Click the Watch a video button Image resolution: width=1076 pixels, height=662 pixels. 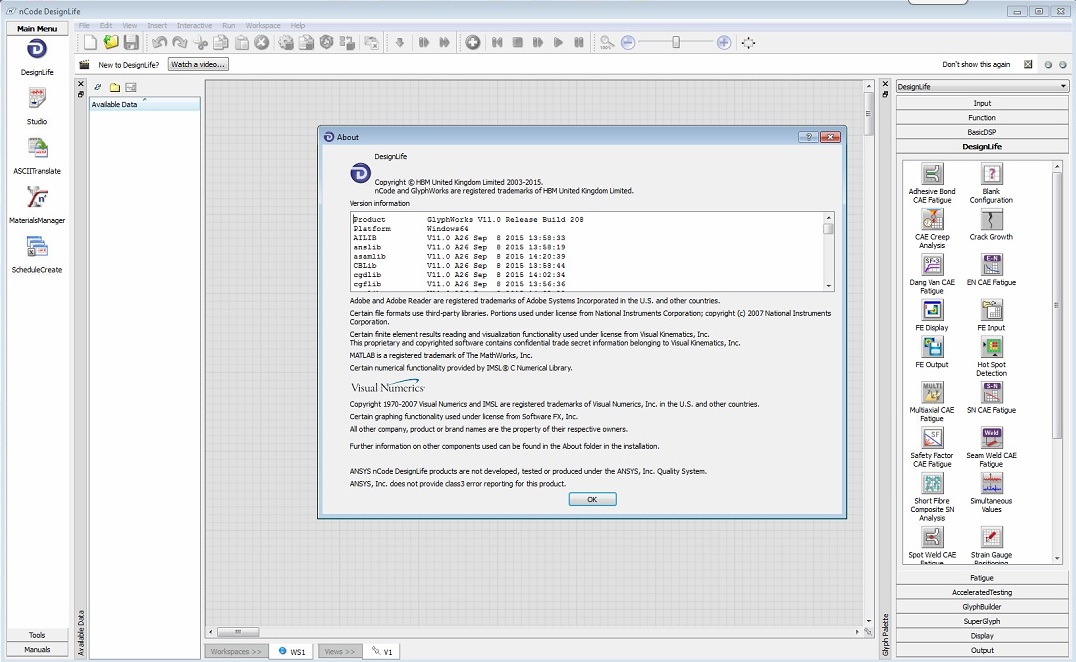coord(198,64)
